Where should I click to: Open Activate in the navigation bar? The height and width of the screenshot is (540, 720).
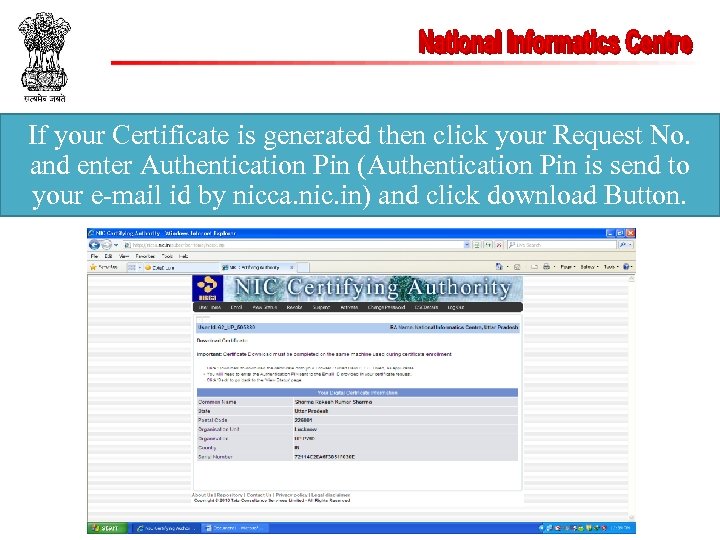pyautogui.click(x=349, y=307)
